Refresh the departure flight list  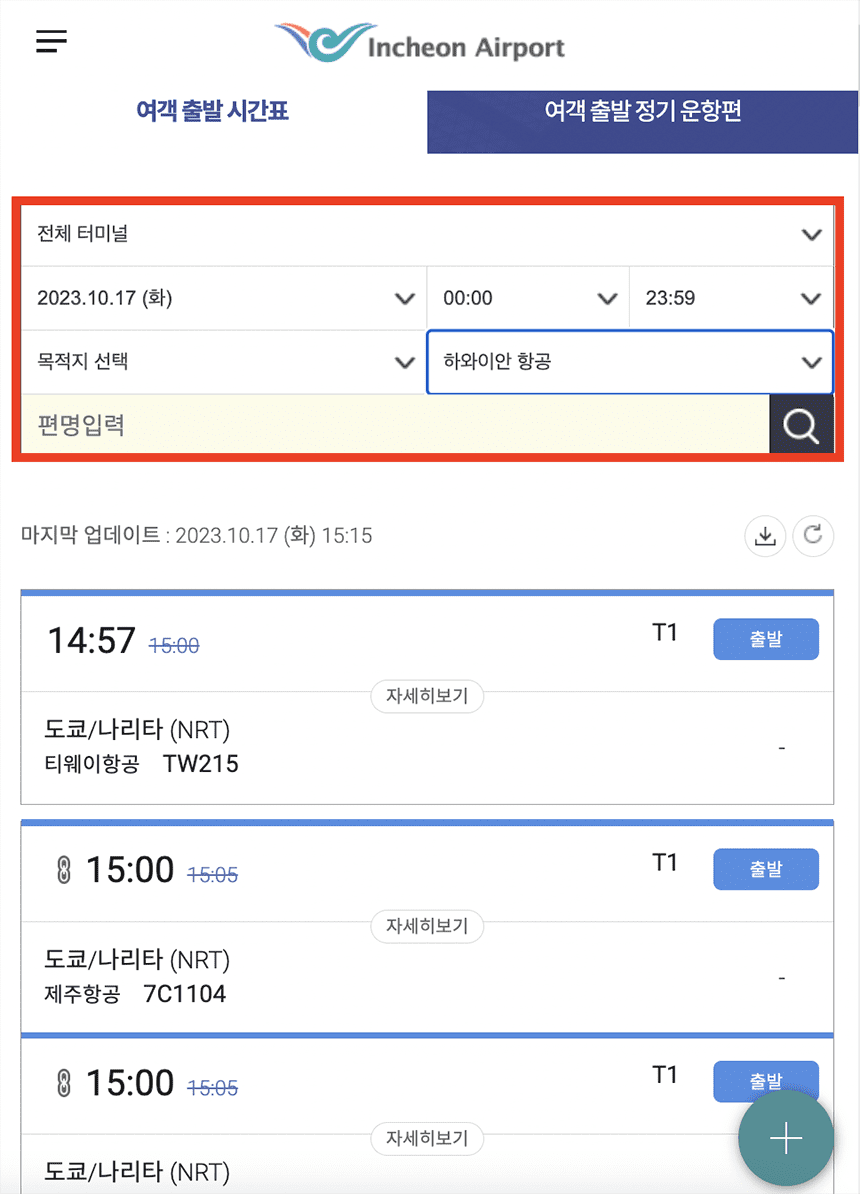(813, 536)
